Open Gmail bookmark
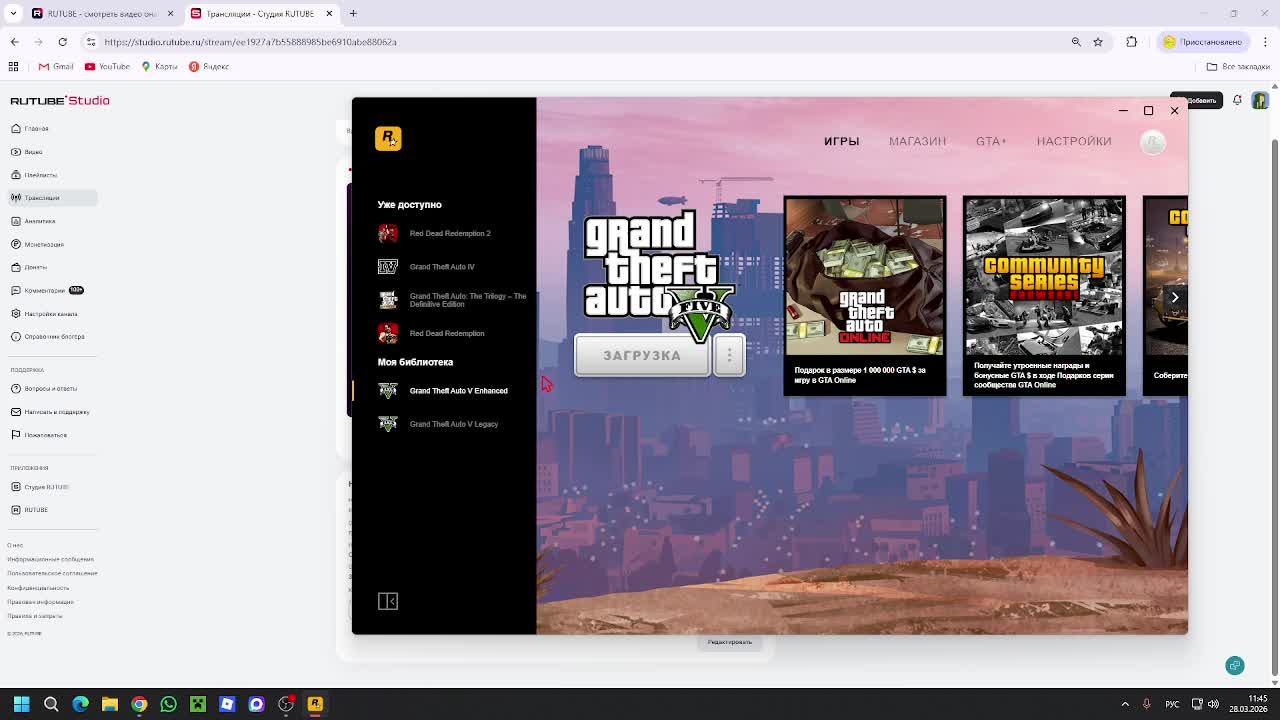 (x=56, y=67)
